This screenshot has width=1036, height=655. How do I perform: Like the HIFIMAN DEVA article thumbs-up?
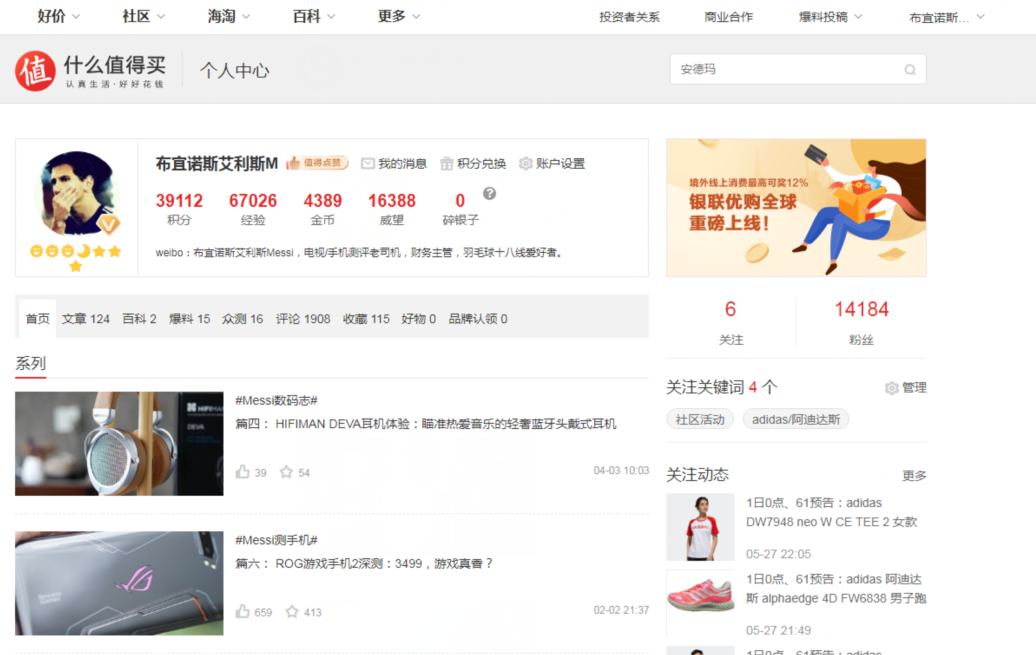242,472
